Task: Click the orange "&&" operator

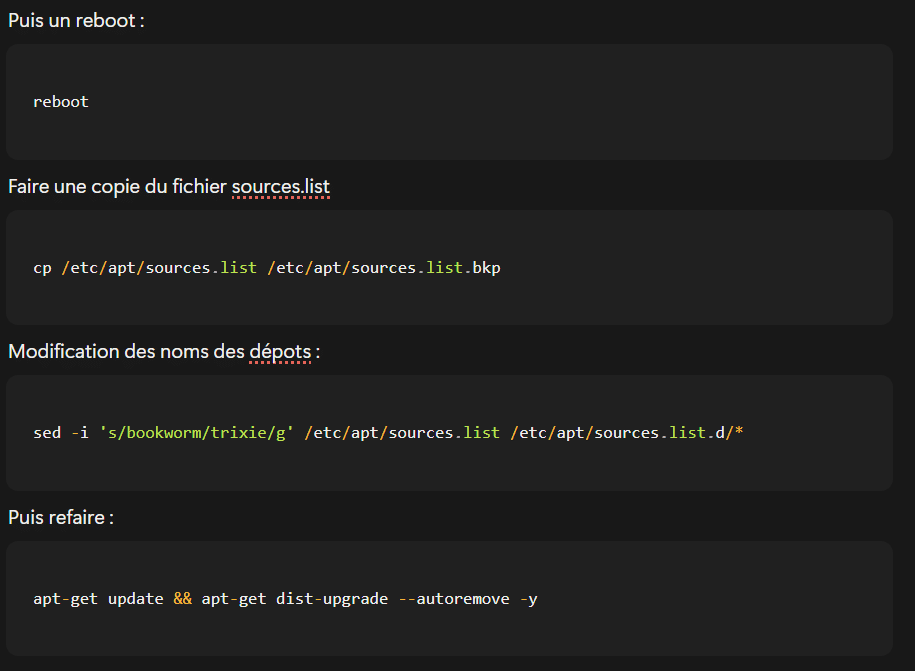Action: pyautogui.click(x=182, y=599)
